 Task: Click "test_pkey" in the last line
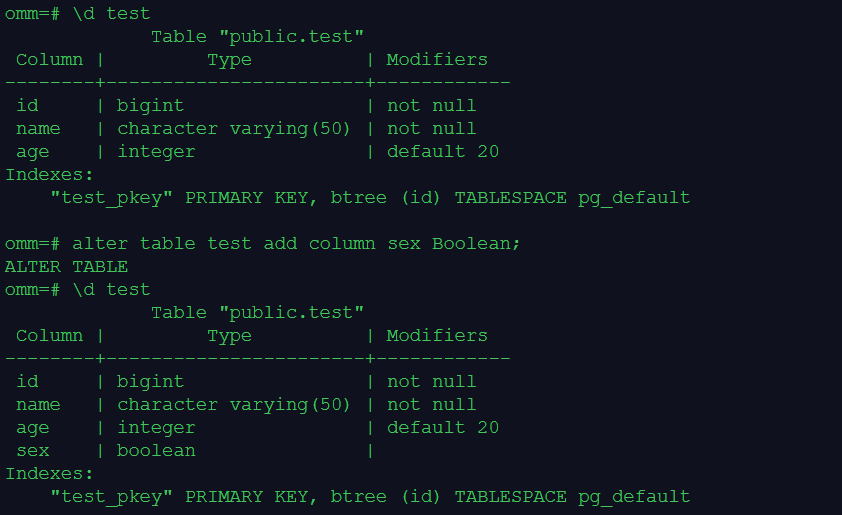tap(112, 496)
